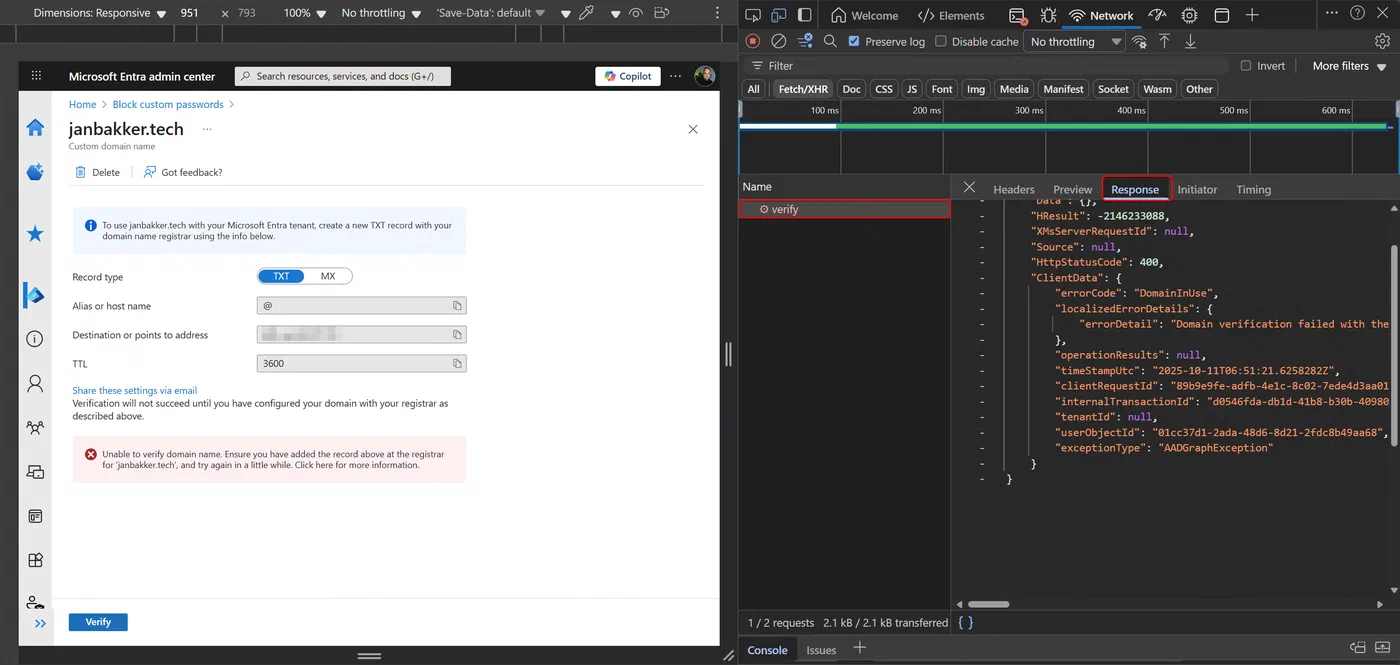The image size is (1400, 665).
Task: Open device toolbar three-dot options menu
Action: (x=717, y=14)
